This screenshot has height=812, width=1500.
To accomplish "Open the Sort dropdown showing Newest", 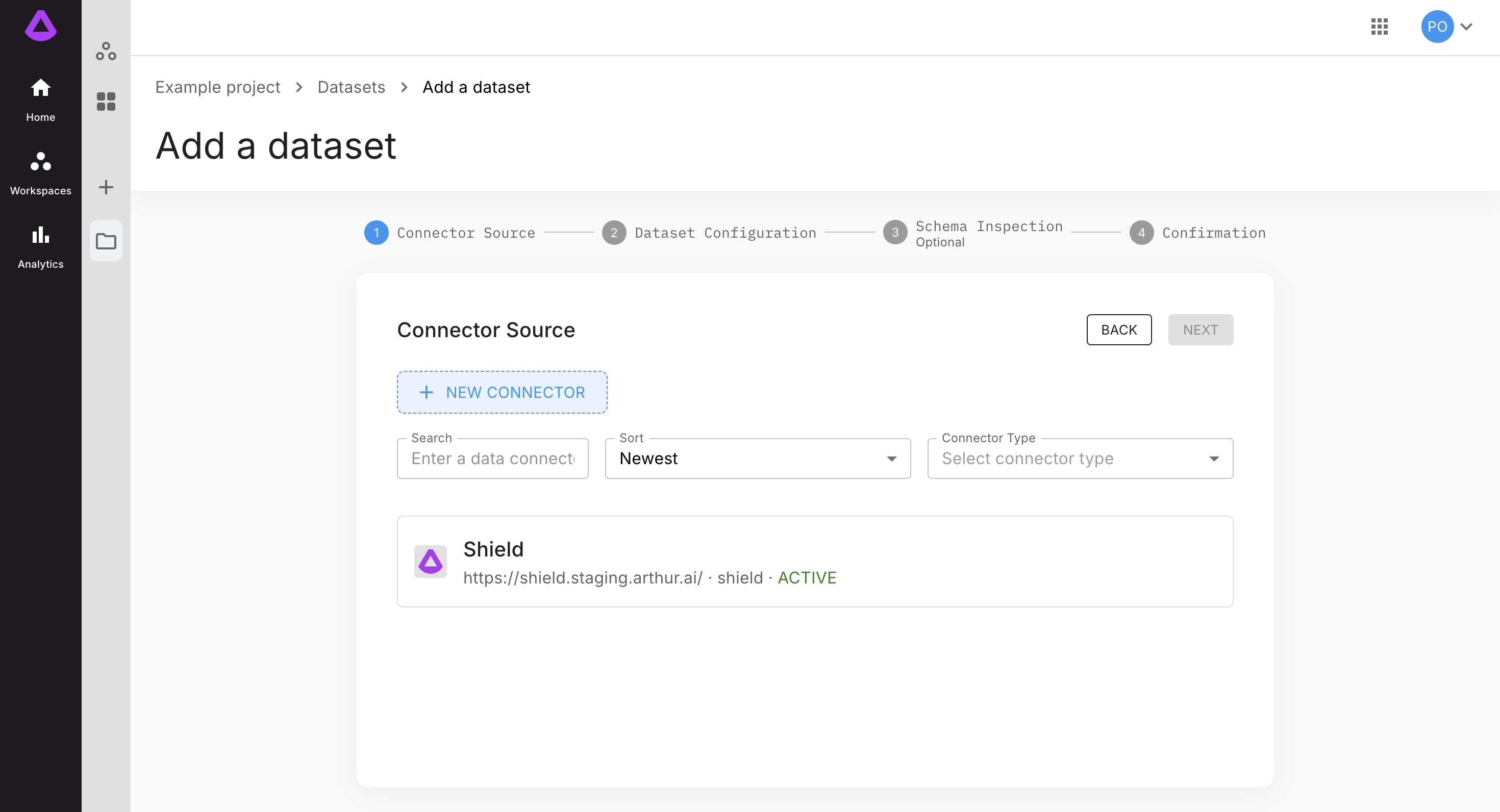I will pos(758,459).
